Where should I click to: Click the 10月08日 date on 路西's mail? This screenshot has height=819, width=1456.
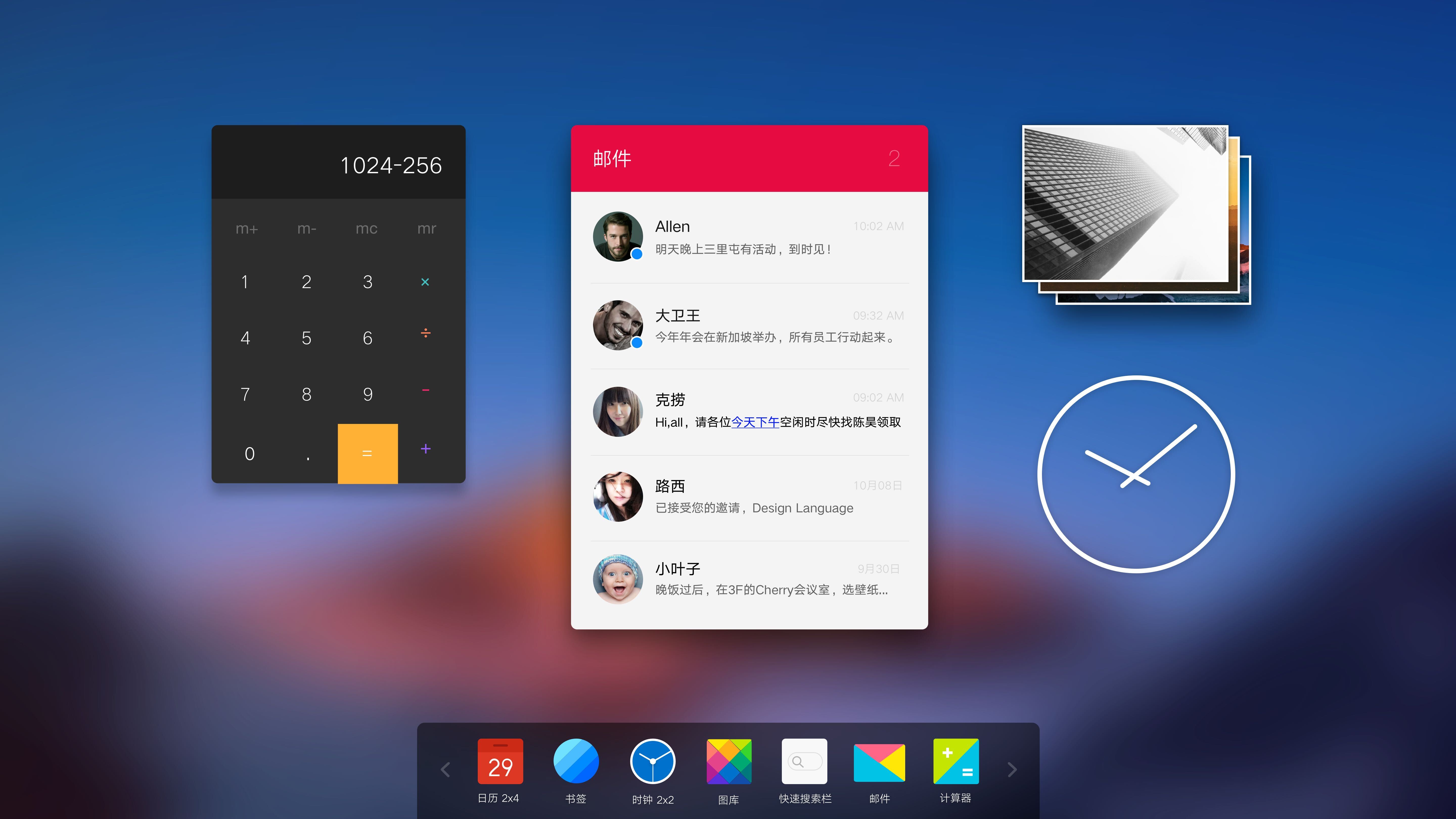tap(878, 486)
